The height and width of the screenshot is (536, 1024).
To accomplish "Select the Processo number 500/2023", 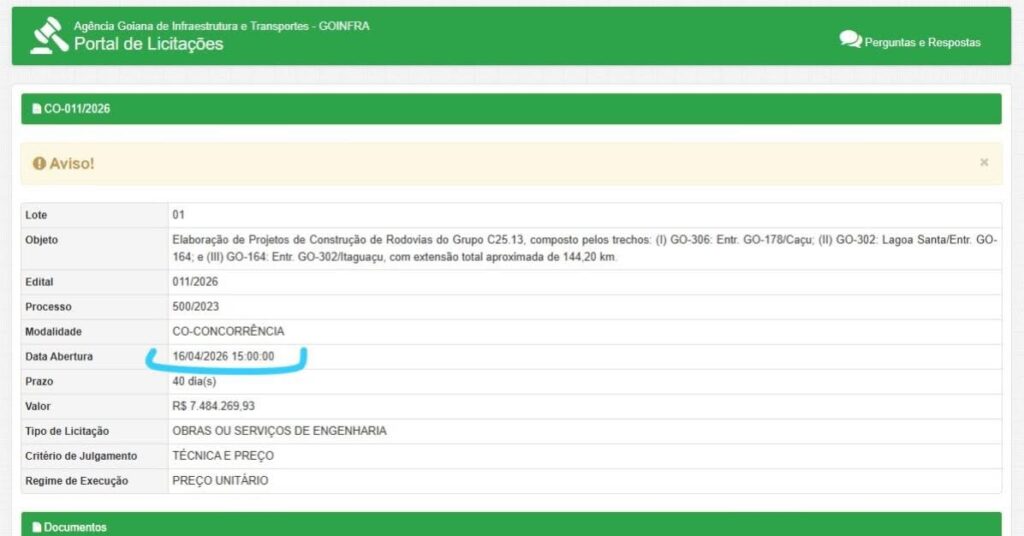I will (194, 307).
